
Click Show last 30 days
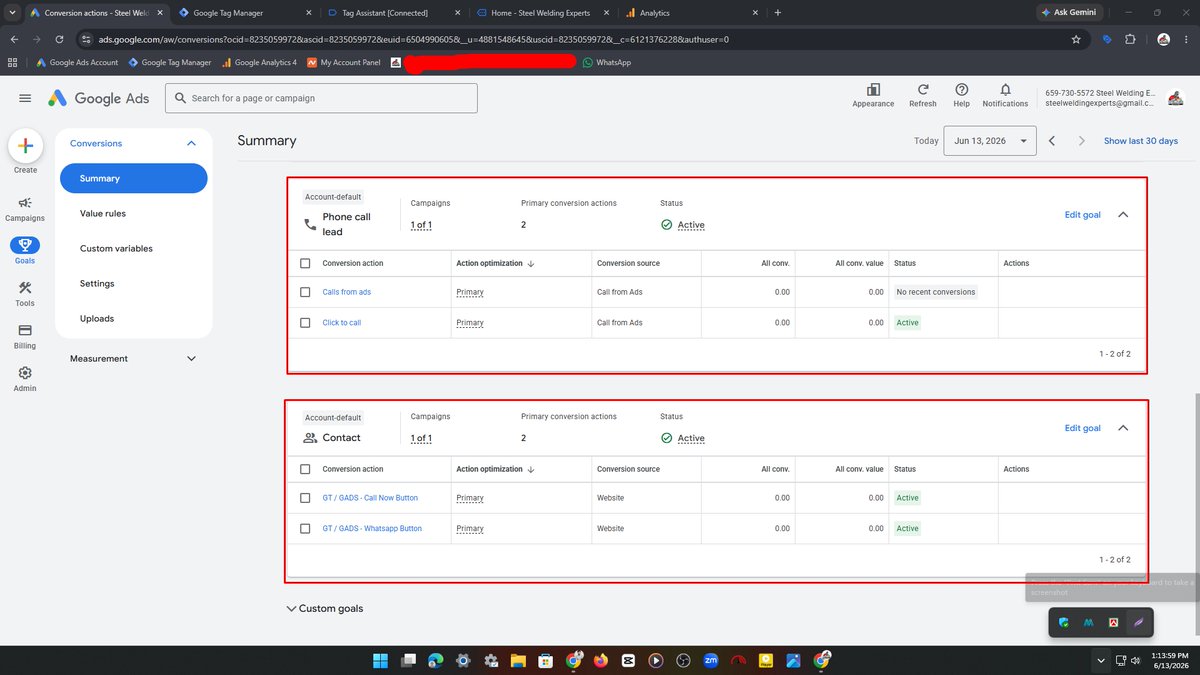[x=1141, y=141]
